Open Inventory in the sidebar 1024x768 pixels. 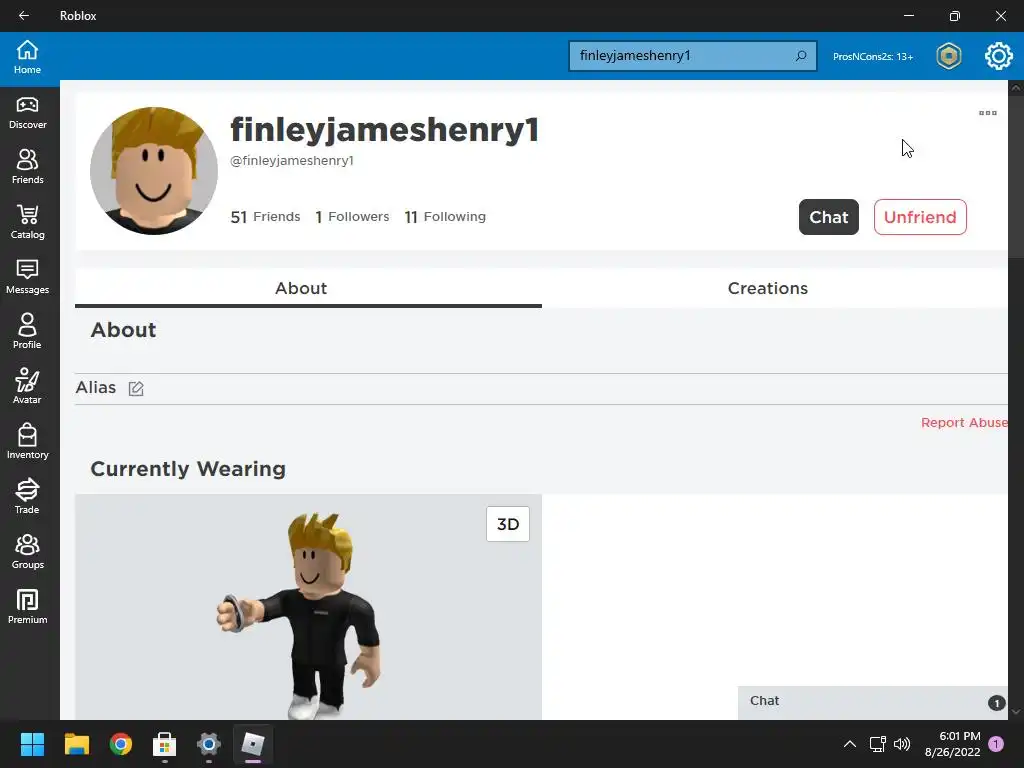27,441
